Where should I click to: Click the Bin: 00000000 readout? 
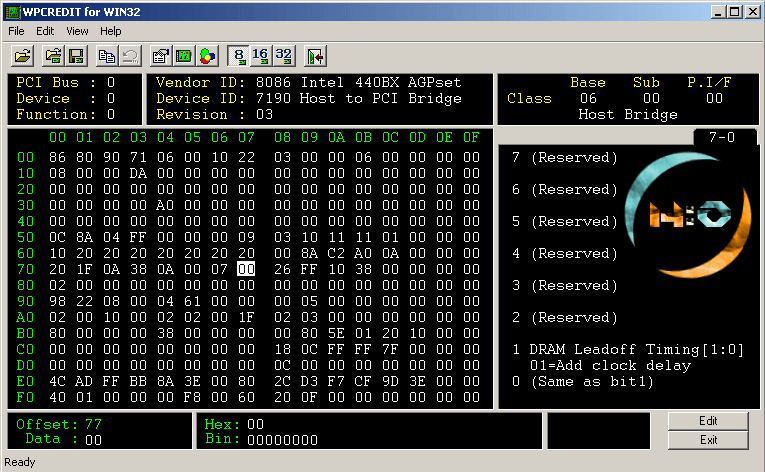[x=261, y=439]
